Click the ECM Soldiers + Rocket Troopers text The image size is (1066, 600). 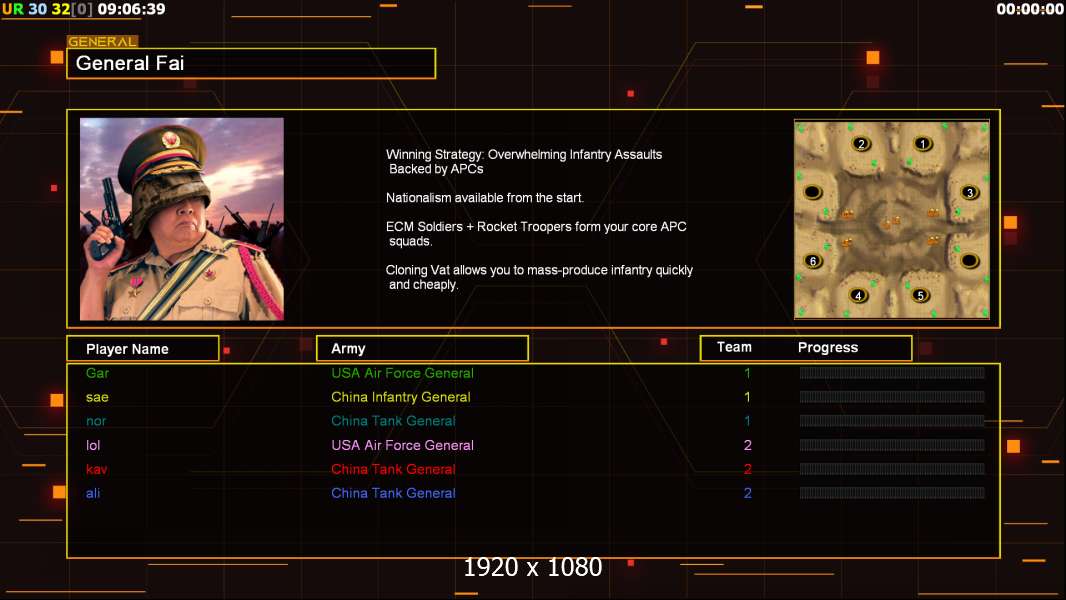click(x=536, y=234)
